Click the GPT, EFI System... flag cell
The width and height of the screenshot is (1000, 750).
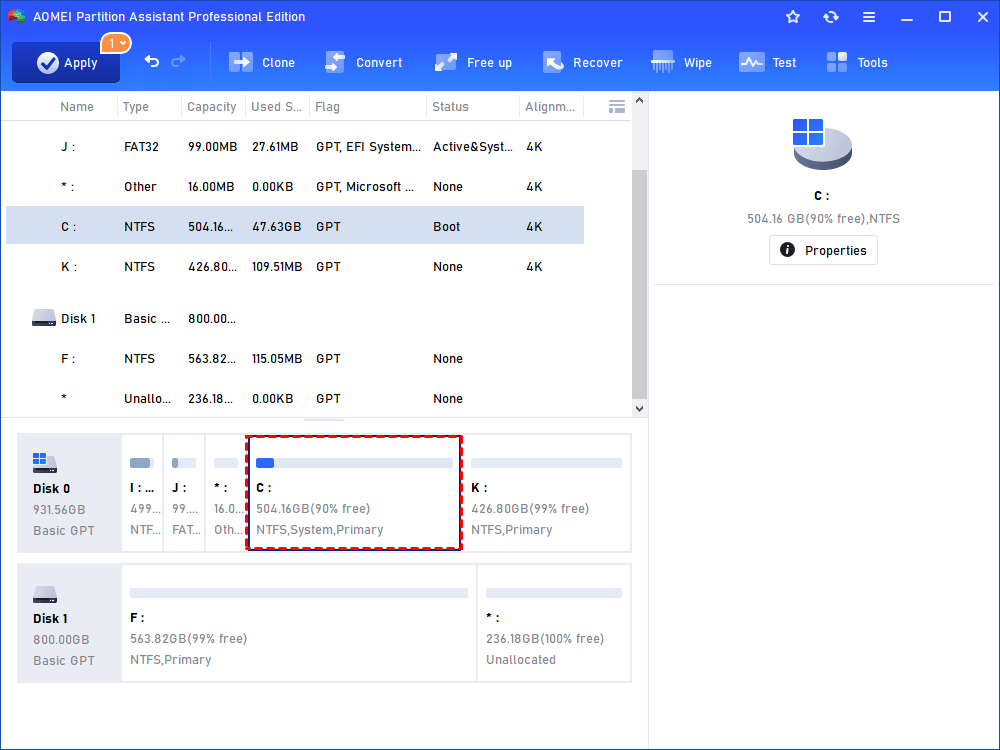(368, 147)
